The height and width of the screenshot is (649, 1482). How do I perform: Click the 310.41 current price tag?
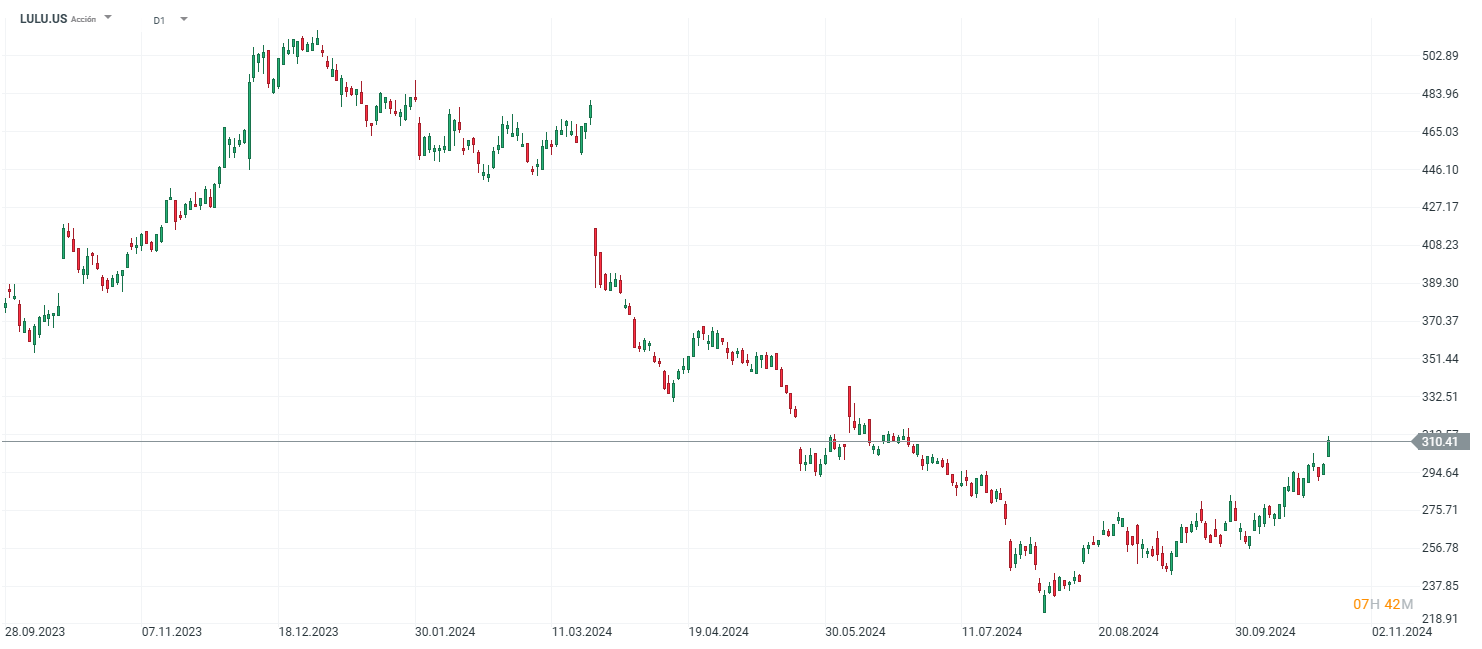click(x=1439, y=441)
